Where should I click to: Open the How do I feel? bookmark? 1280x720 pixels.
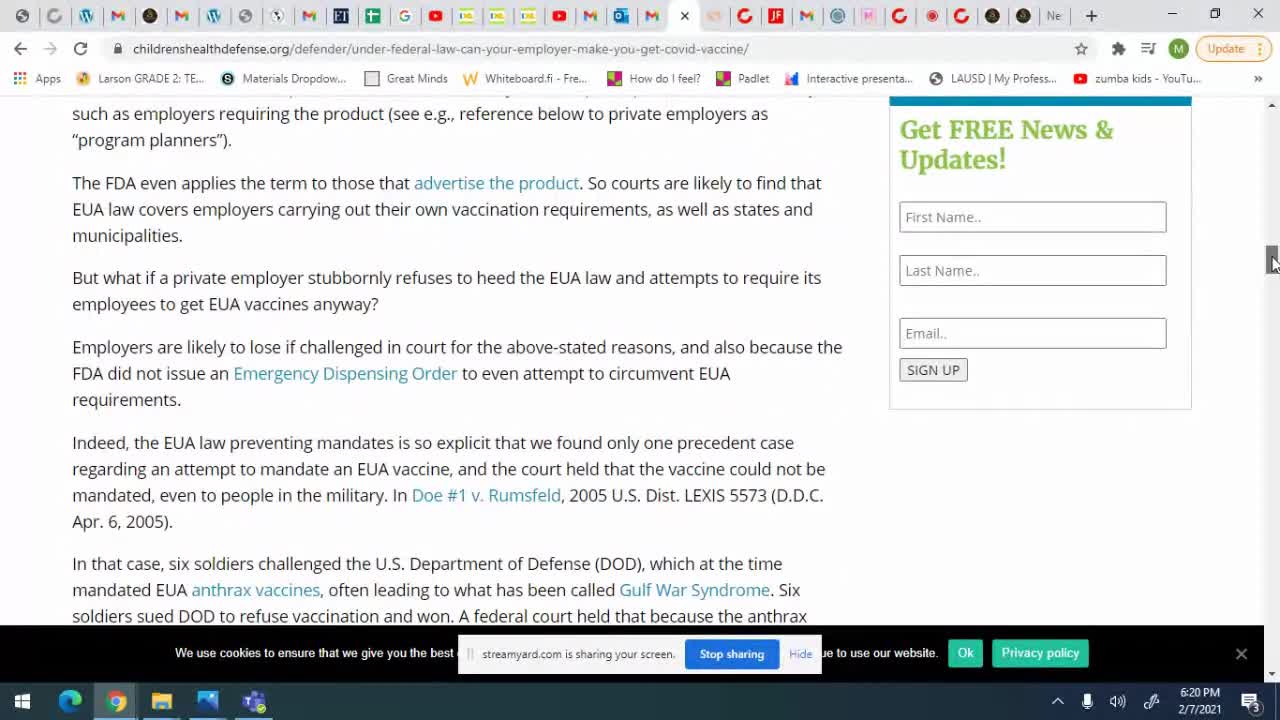point(654,78)
